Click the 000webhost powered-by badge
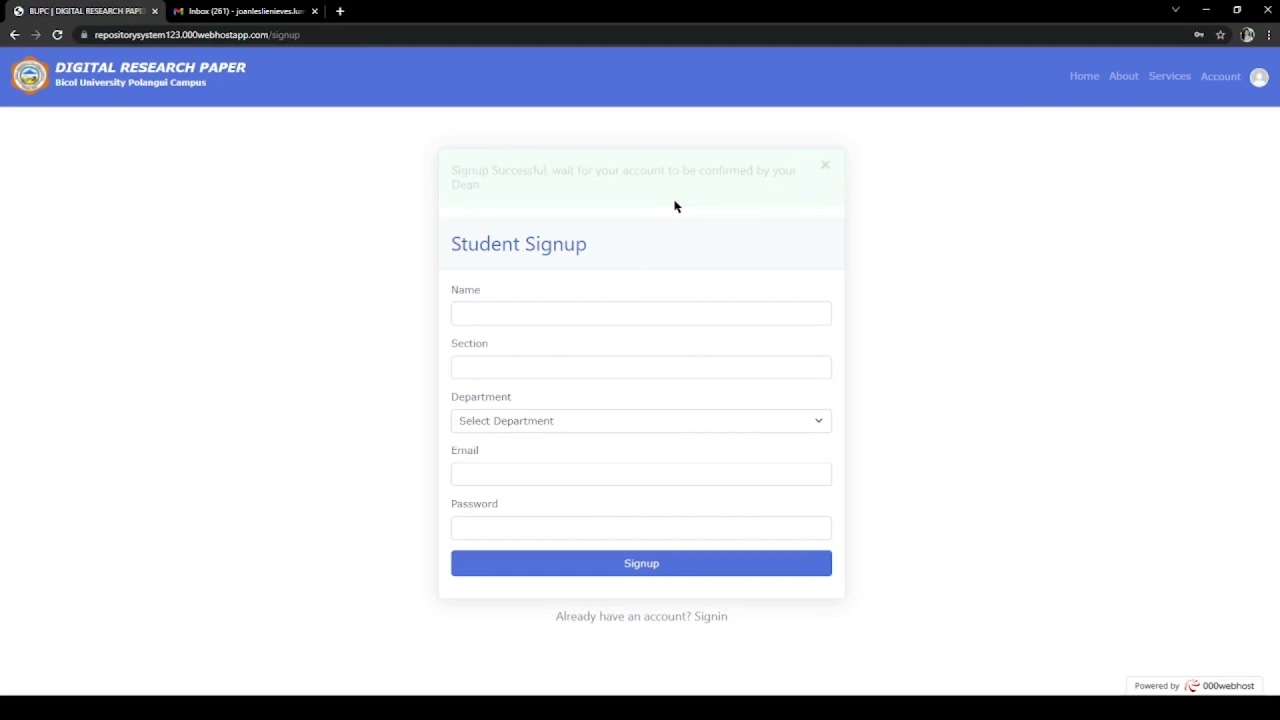The height and width of the screenshot is (720, 1280). 1194,686
